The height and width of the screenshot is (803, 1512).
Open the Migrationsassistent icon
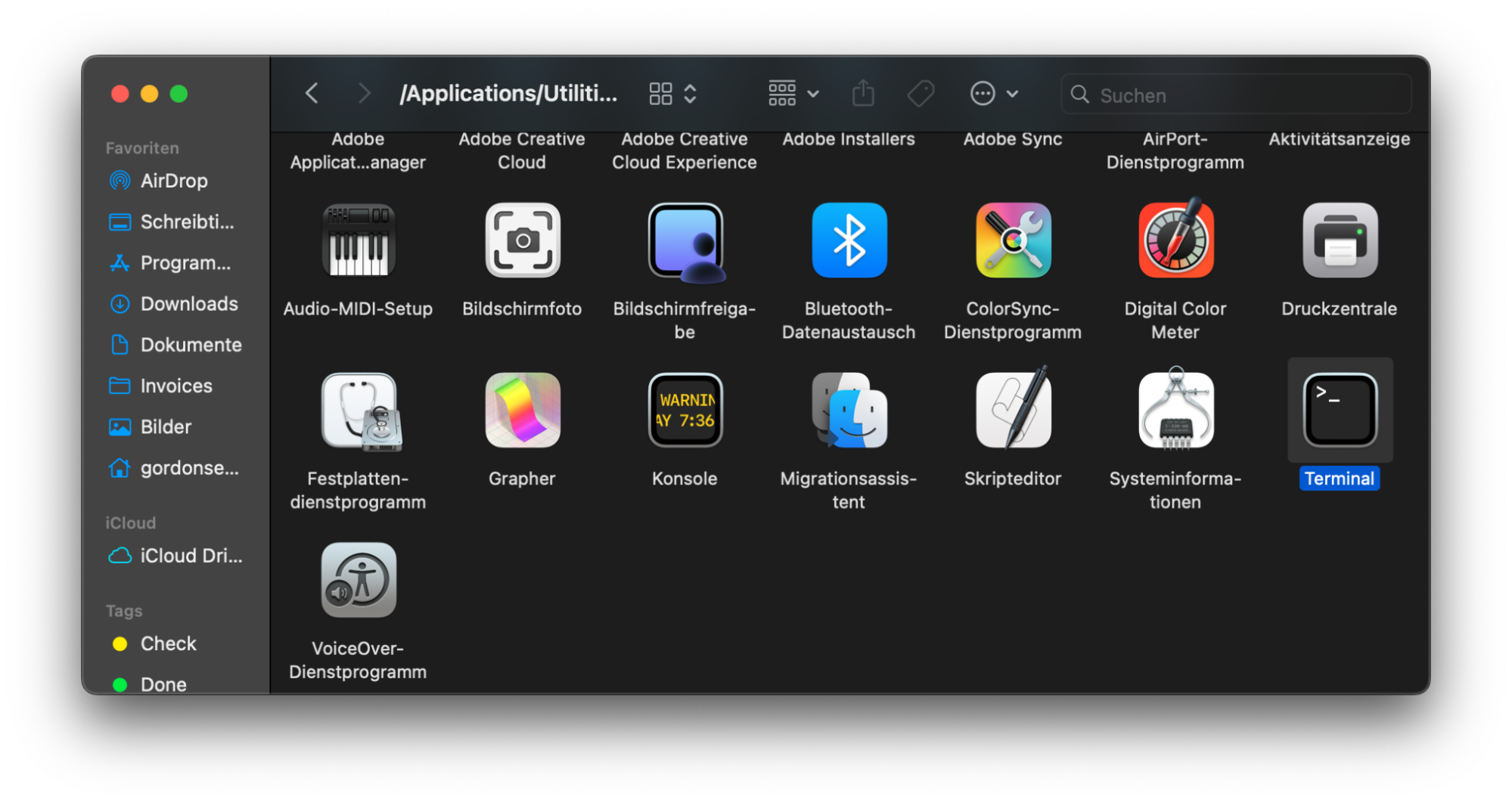point(849,411)
